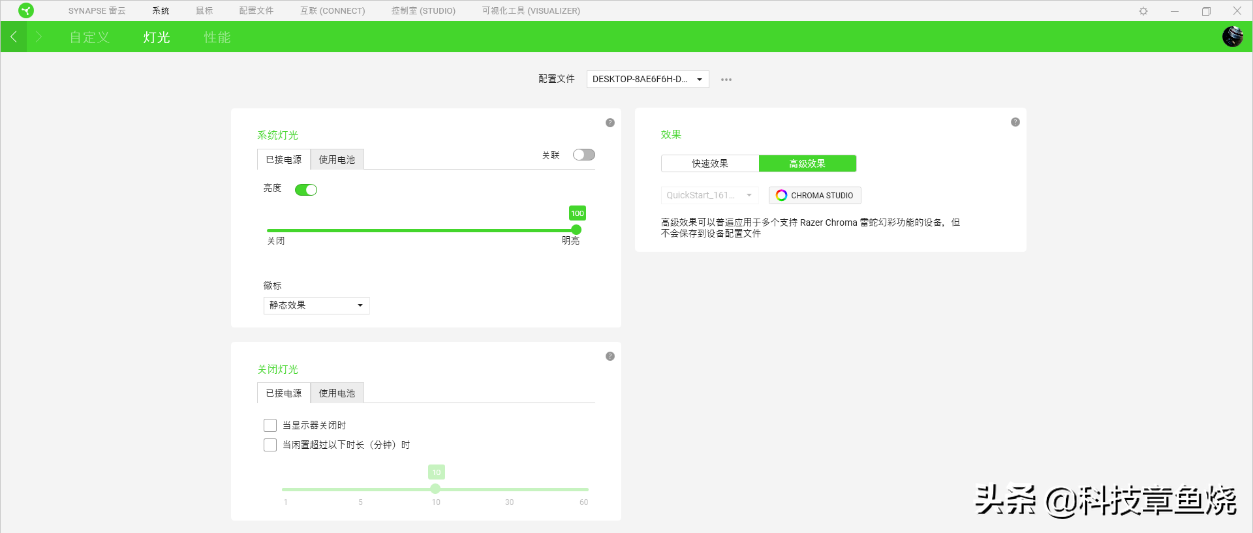Toggle the 关联 switch
The width and height of the screenshot is (1253, 533).
[584, 155]
